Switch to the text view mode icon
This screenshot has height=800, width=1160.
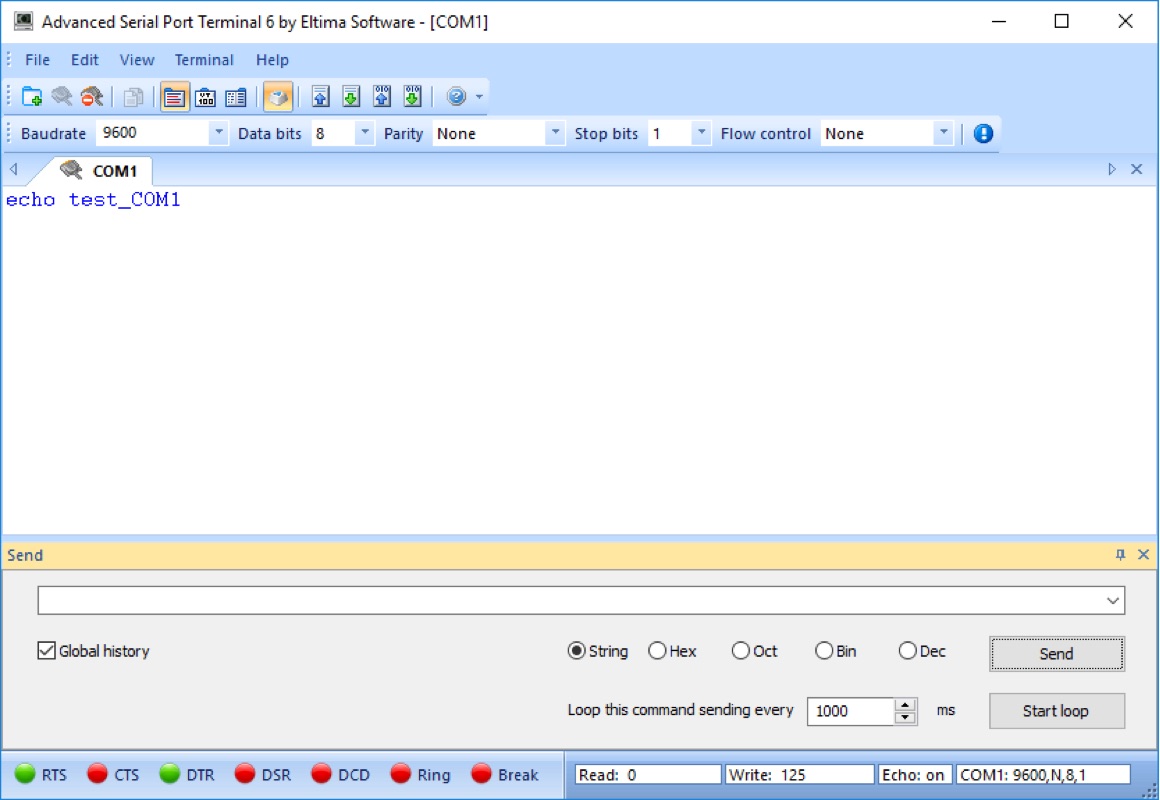175,97
